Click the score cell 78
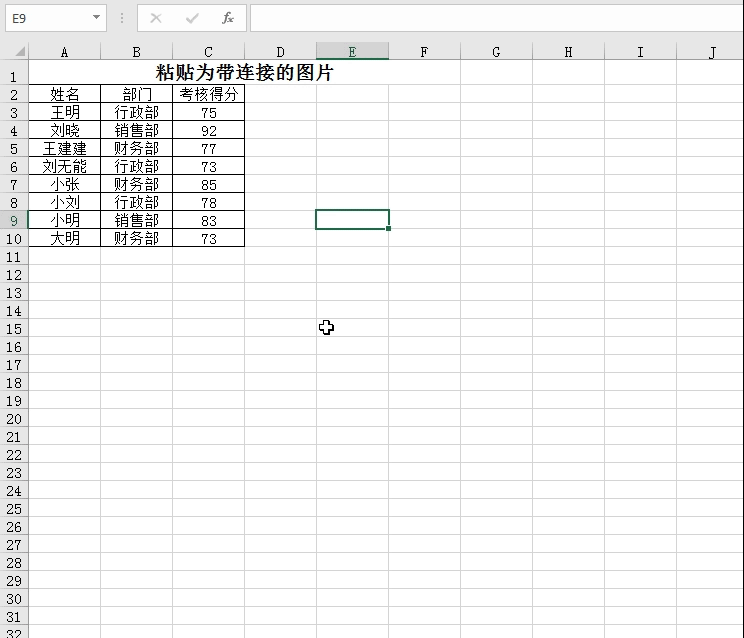The image size is (744, 638). (208, 202)
